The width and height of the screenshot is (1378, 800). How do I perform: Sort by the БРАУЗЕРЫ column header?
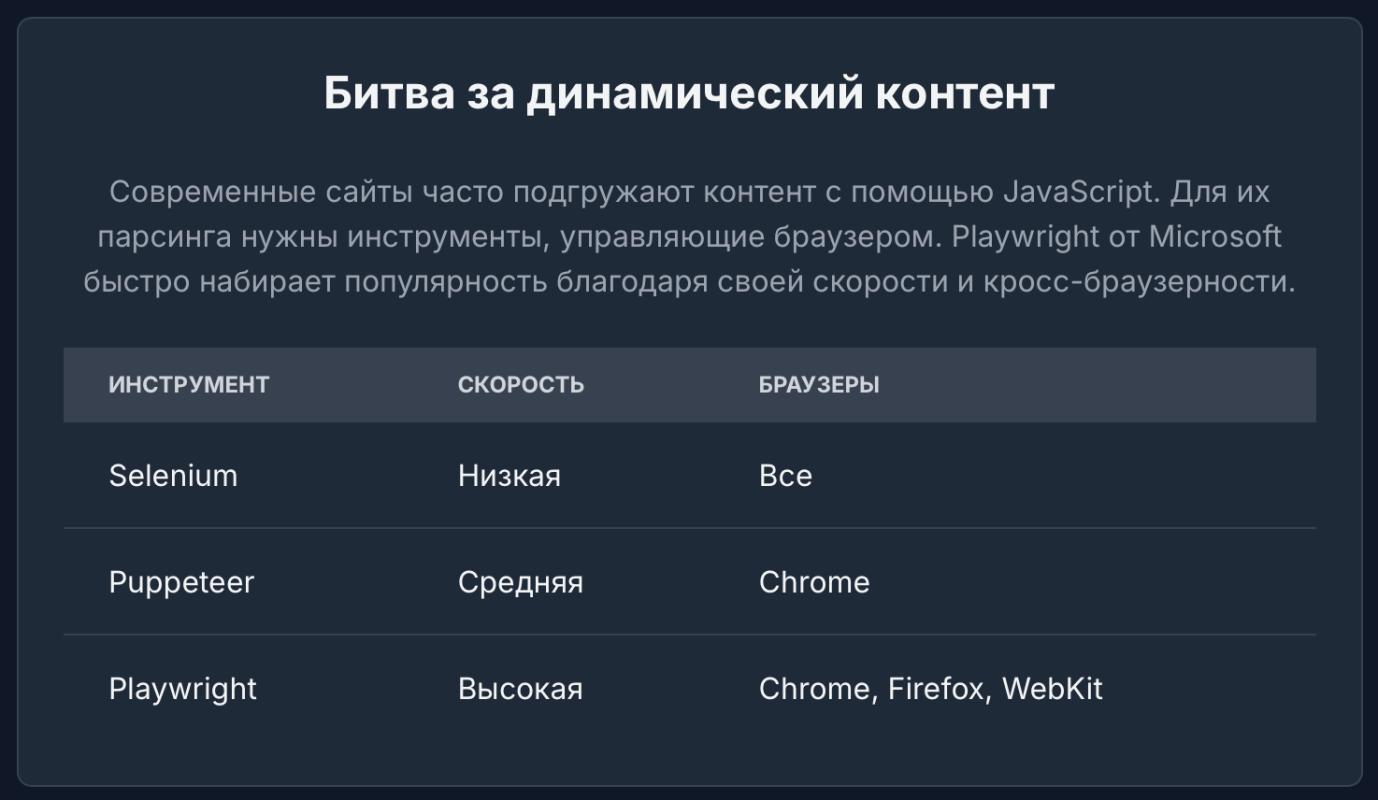pyautogui.click(x=819, y=385)
